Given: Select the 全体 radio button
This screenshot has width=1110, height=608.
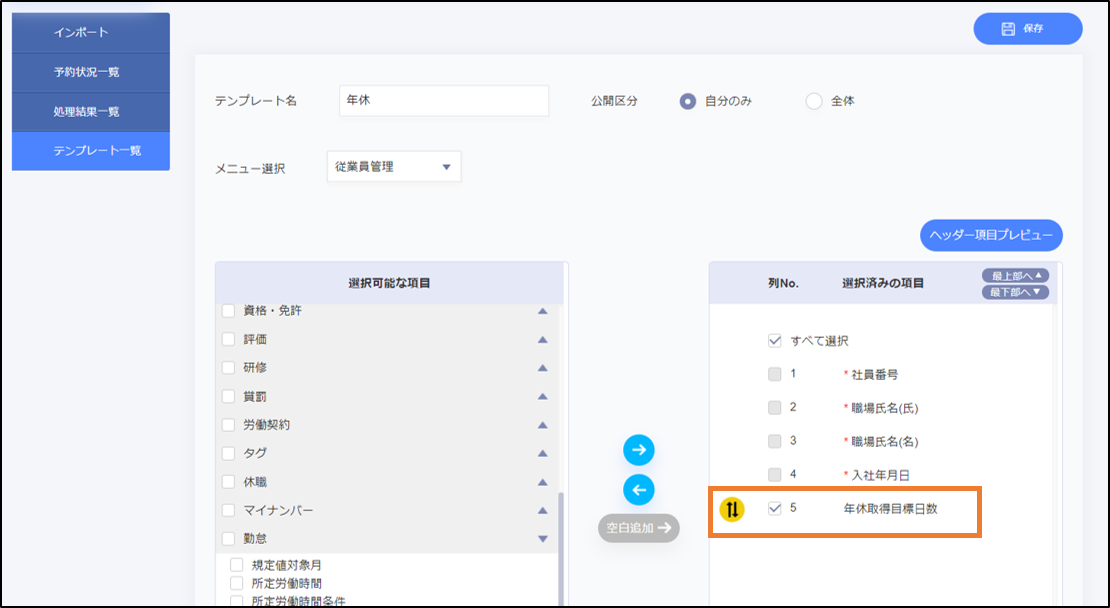Looking at the screenshot, I should [813, 101].
